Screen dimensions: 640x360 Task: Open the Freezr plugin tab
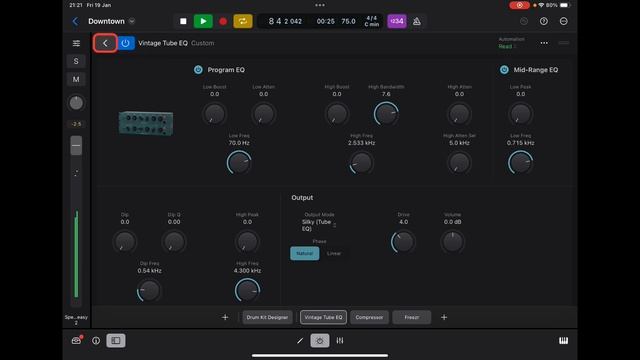click(x=411, y=317)
